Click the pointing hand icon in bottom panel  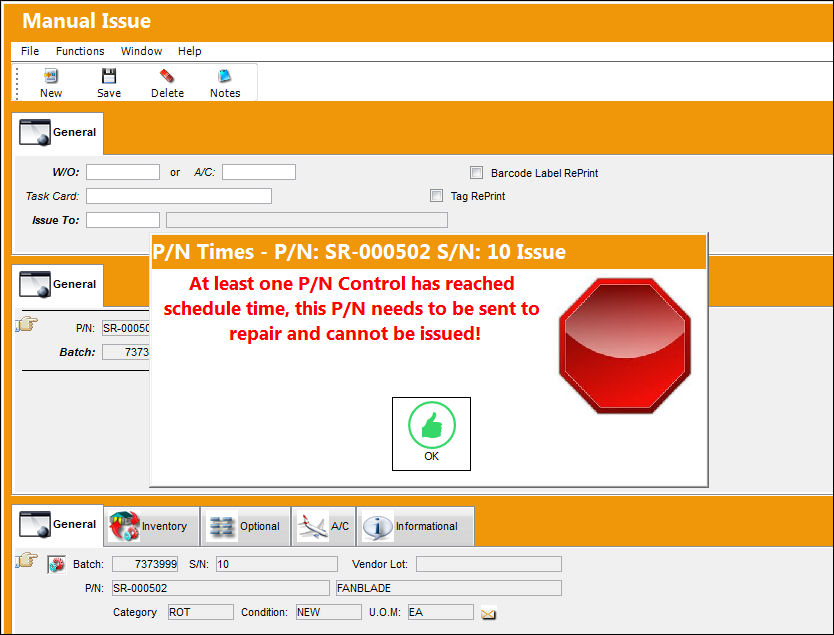point(27,560)
